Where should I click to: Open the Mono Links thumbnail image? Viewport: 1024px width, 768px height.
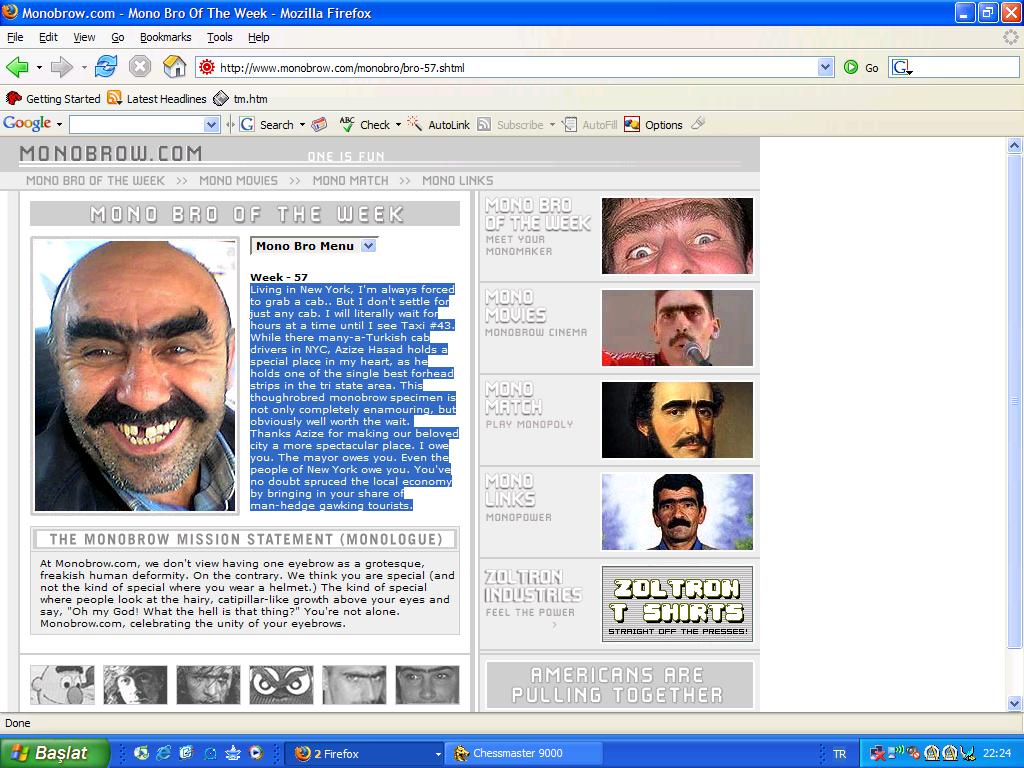677,512
